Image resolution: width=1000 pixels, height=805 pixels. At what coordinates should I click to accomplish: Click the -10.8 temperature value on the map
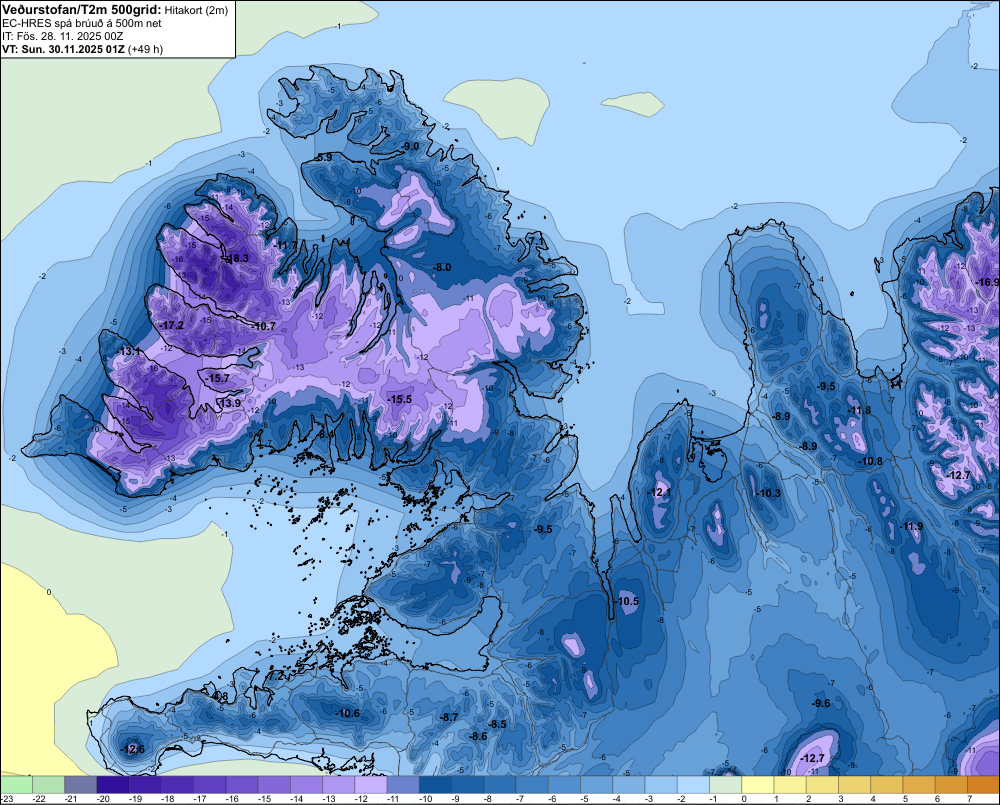(871, 461)
